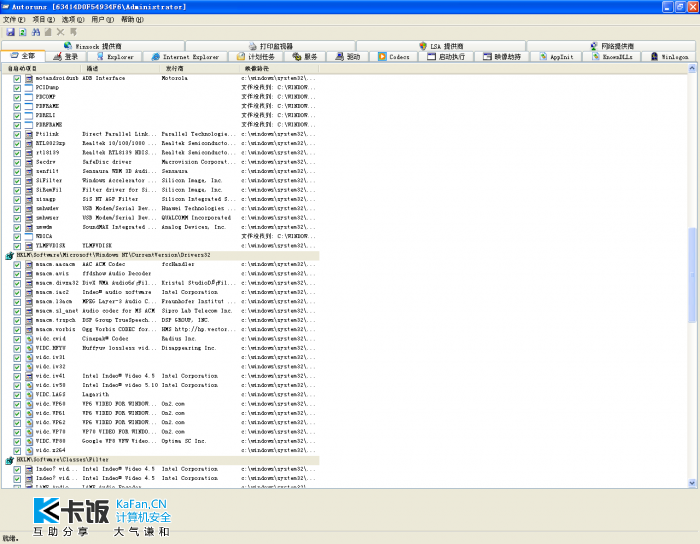Click the Delete X toolbar icon
This screenshot has width=700, height=544.
point(61,32)
